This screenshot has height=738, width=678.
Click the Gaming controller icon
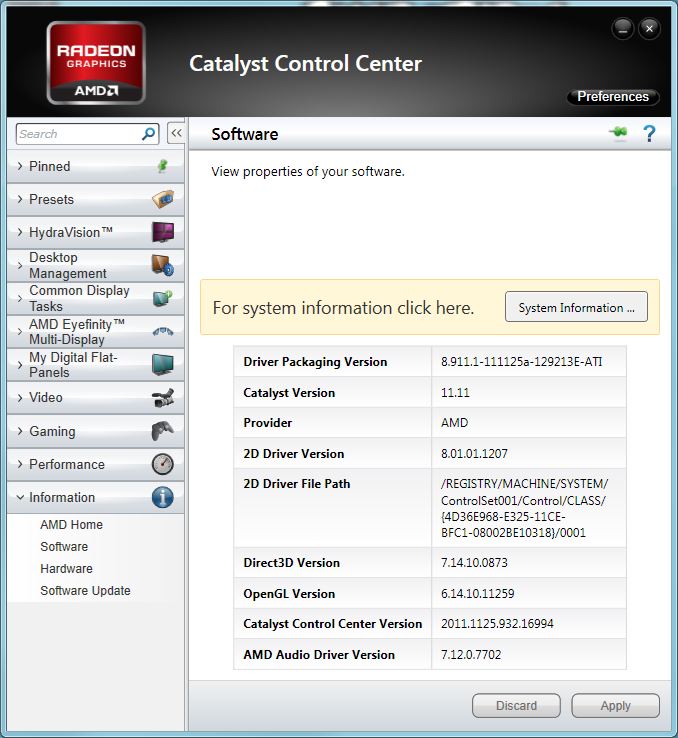[163, 431]
